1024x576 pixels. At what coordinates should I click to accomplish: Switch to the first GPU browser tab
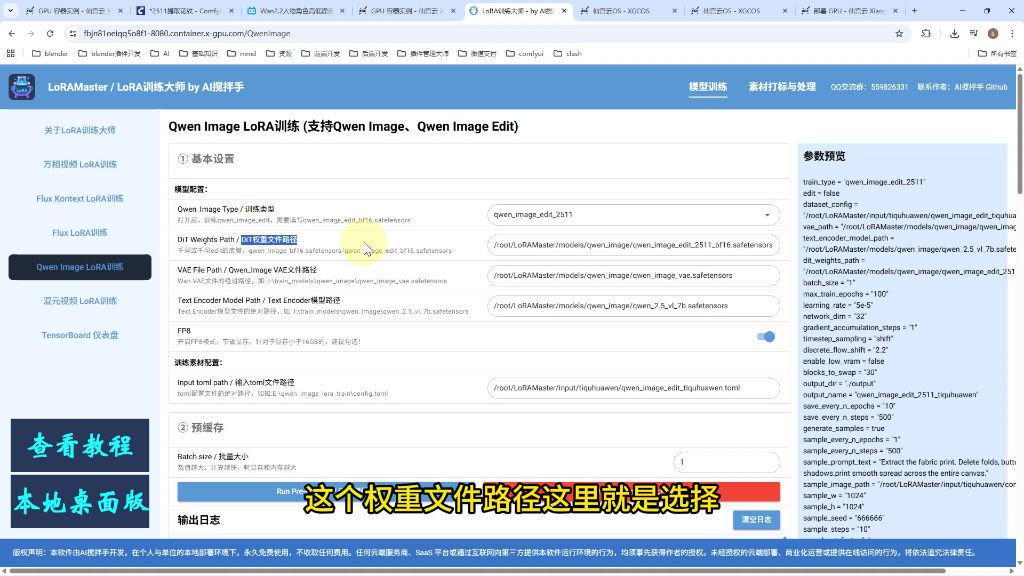[74, 11]
